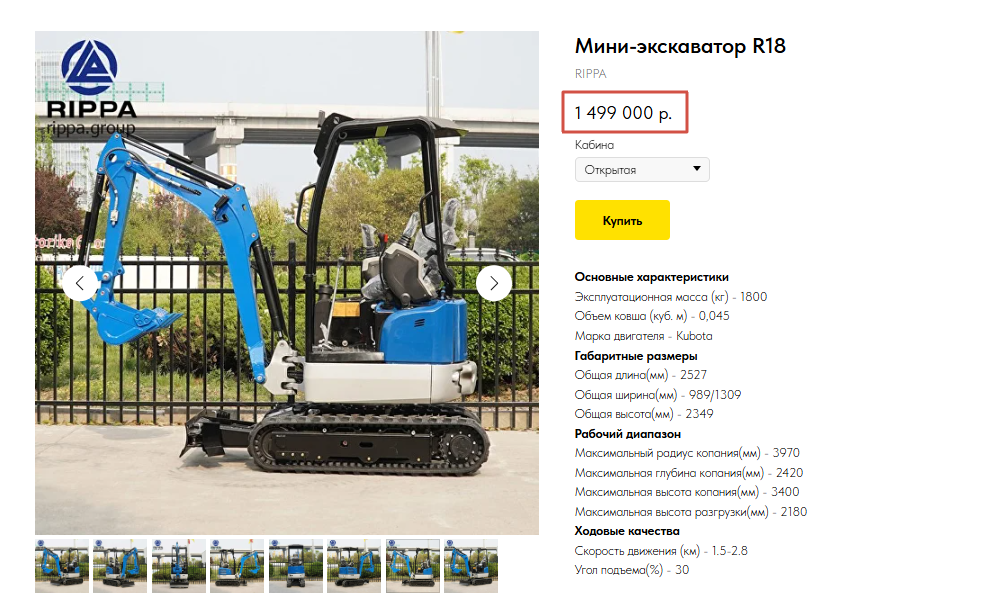The image size is (1006, 599).
Task: Advance to next photo with right arrow
Action: click(x=493, y=283)
